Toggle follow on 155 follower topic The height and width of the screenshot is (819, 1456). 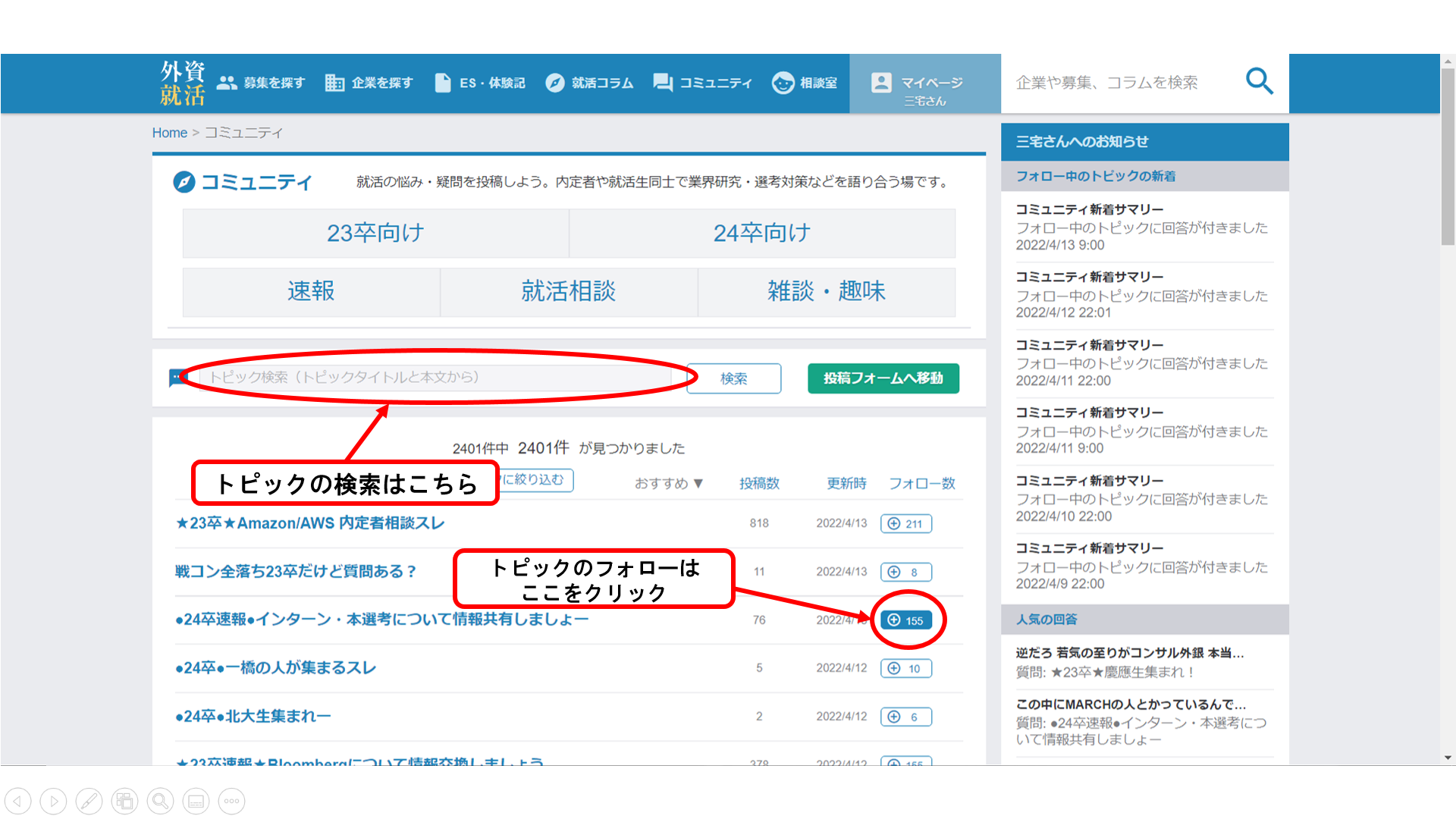click(x=906, y=620)
